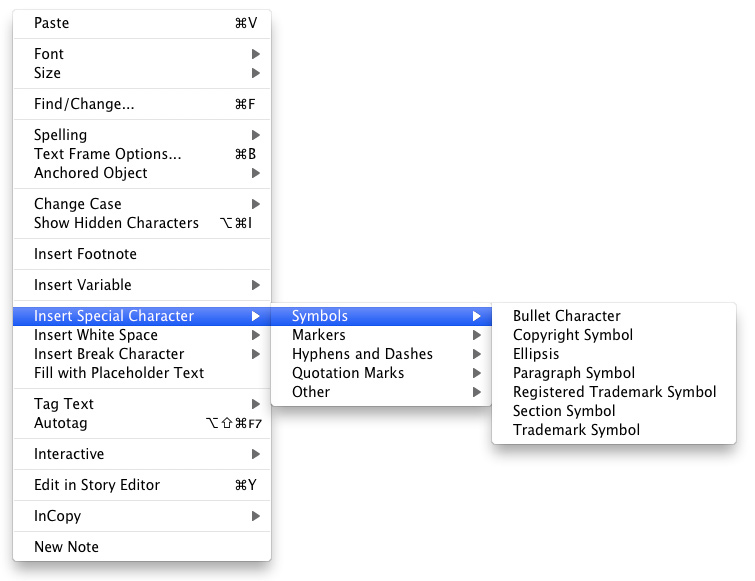Choose Fill with Placeholder Text
The height and width of the screenshot is (581, 755).
click(x=118, y=373)
